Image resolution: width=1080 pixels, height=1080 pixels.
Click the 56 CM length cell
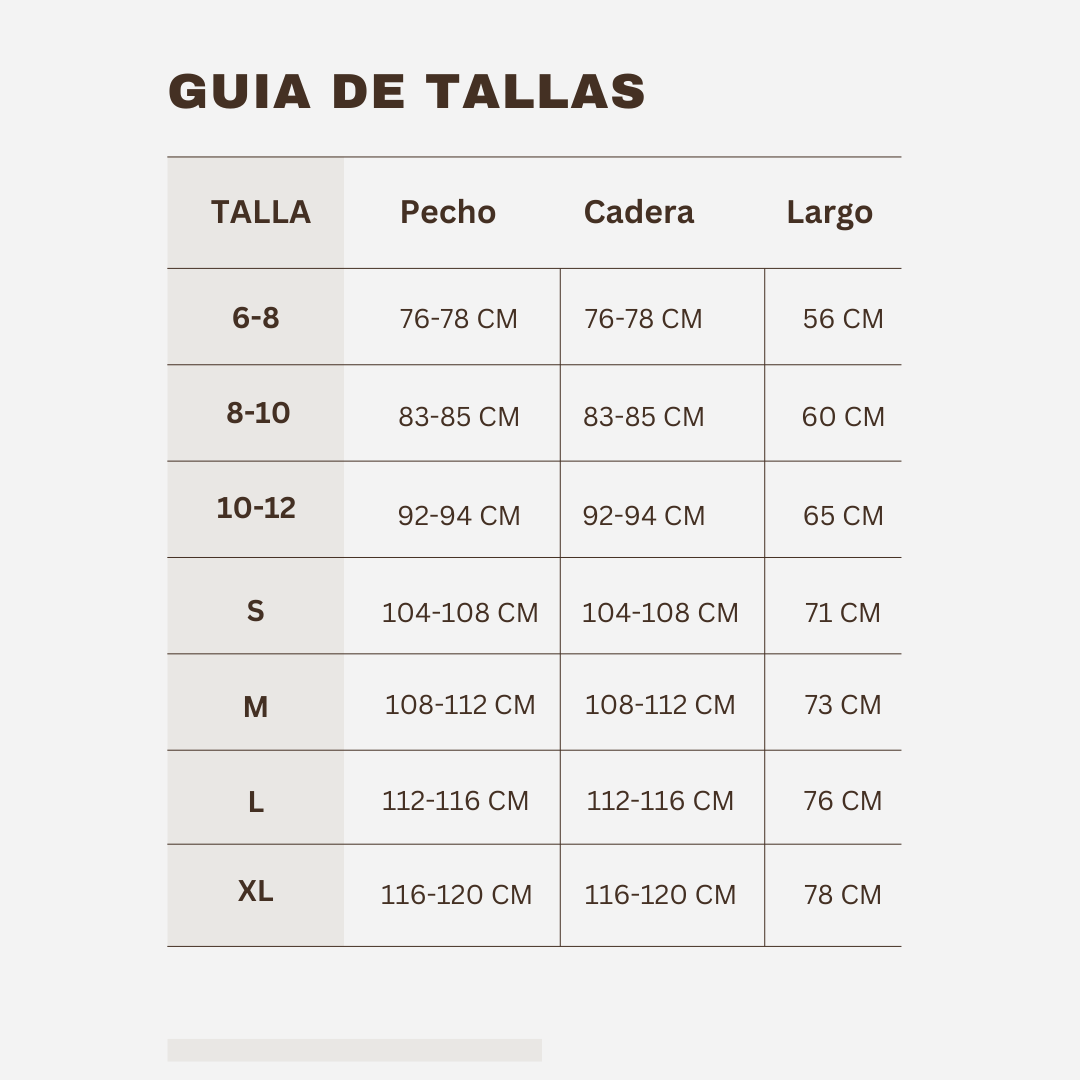[843, 319]
